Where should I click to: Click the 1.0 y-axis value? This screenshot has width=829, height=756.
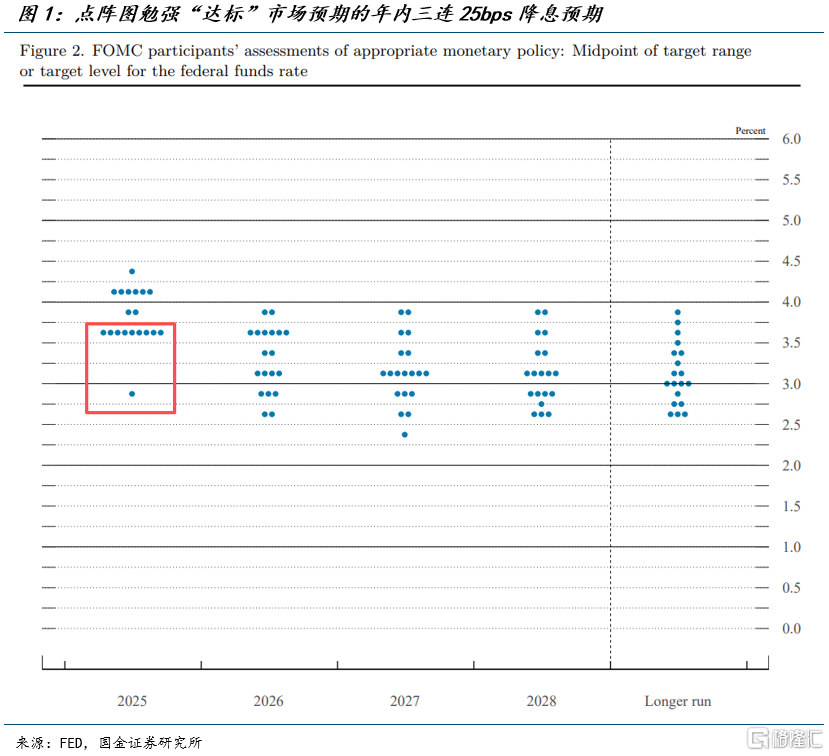pos(791,547)
